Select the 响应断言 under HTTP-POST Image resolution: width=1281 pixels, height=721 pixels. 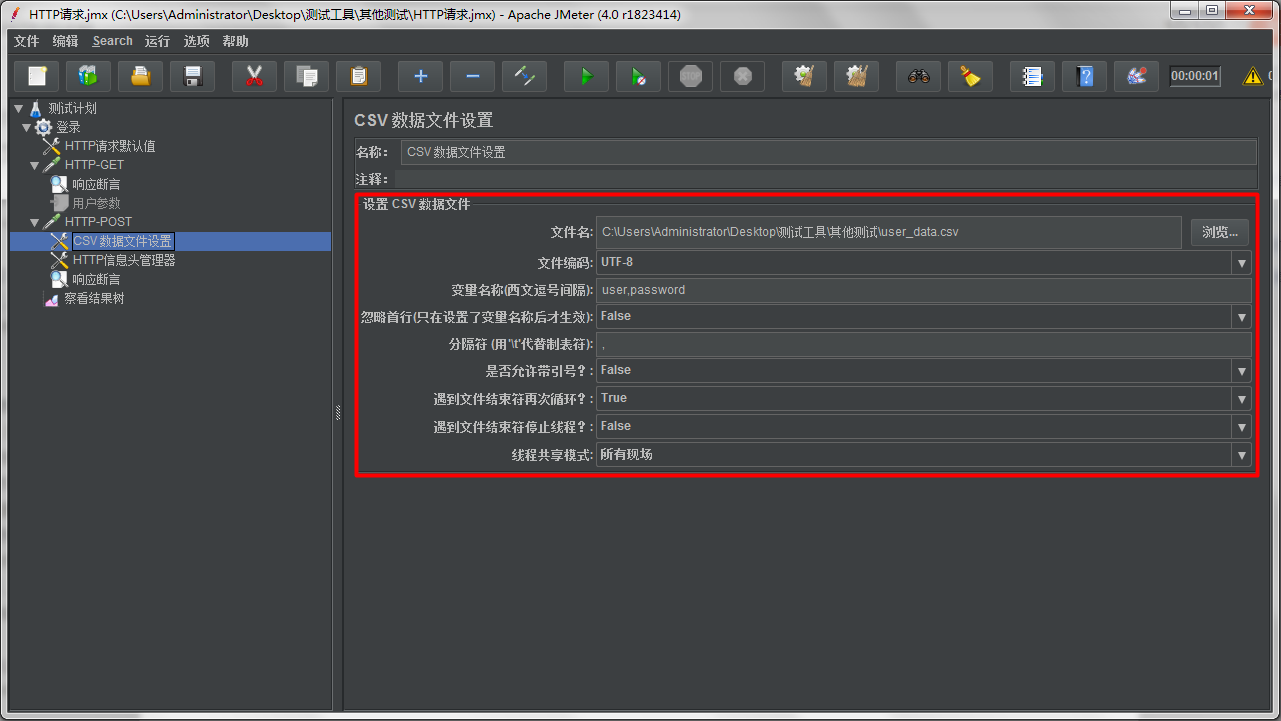(96, 279)
